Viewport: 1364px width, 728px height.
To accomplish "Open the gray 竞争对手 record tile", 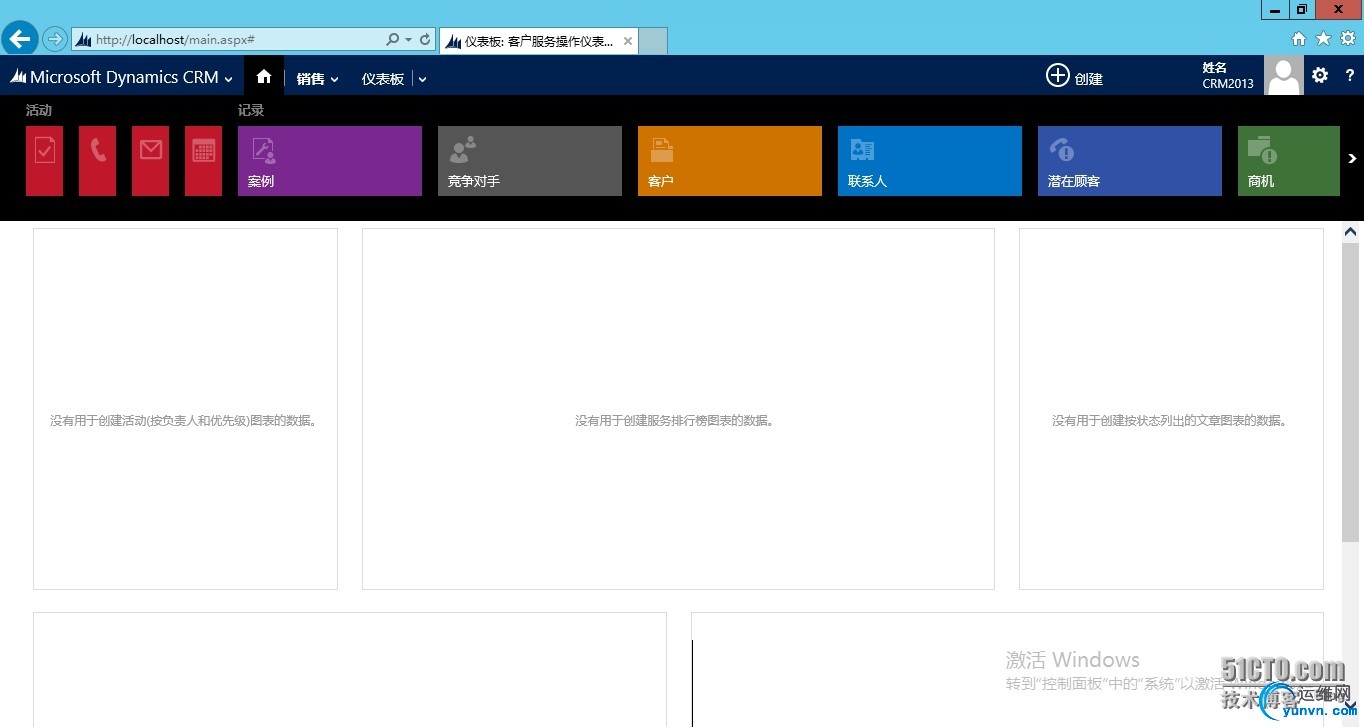I will tap(530, 161).
